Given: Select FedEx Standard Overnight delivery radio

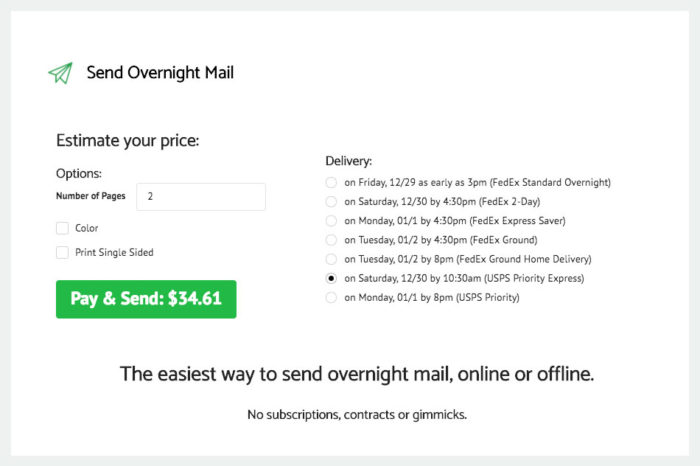Looking at the screenshot, I should (331, 182).
